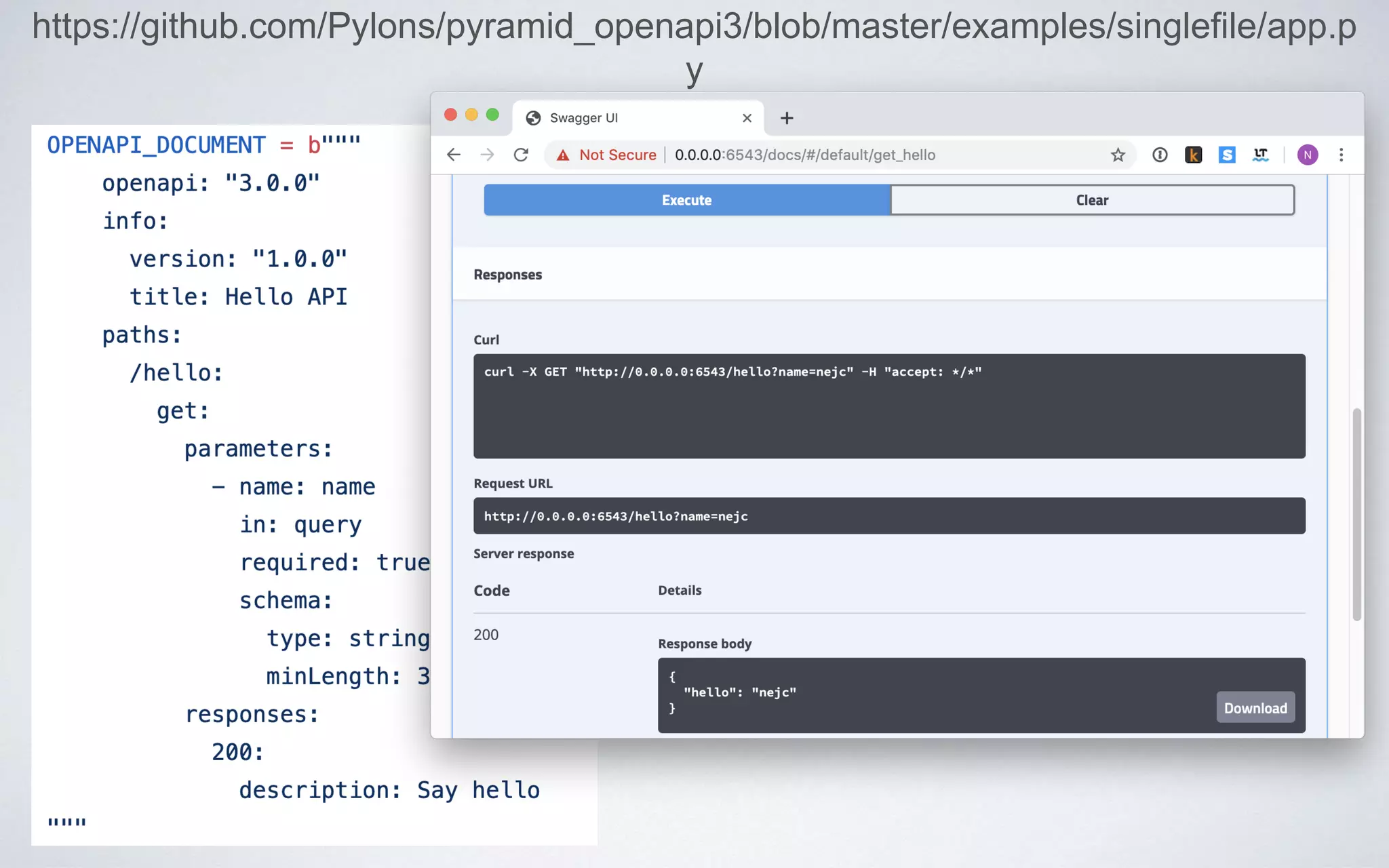Open the circled-i browser extension
This screenshot has height=868, width=1389.
pos(1160,155)
